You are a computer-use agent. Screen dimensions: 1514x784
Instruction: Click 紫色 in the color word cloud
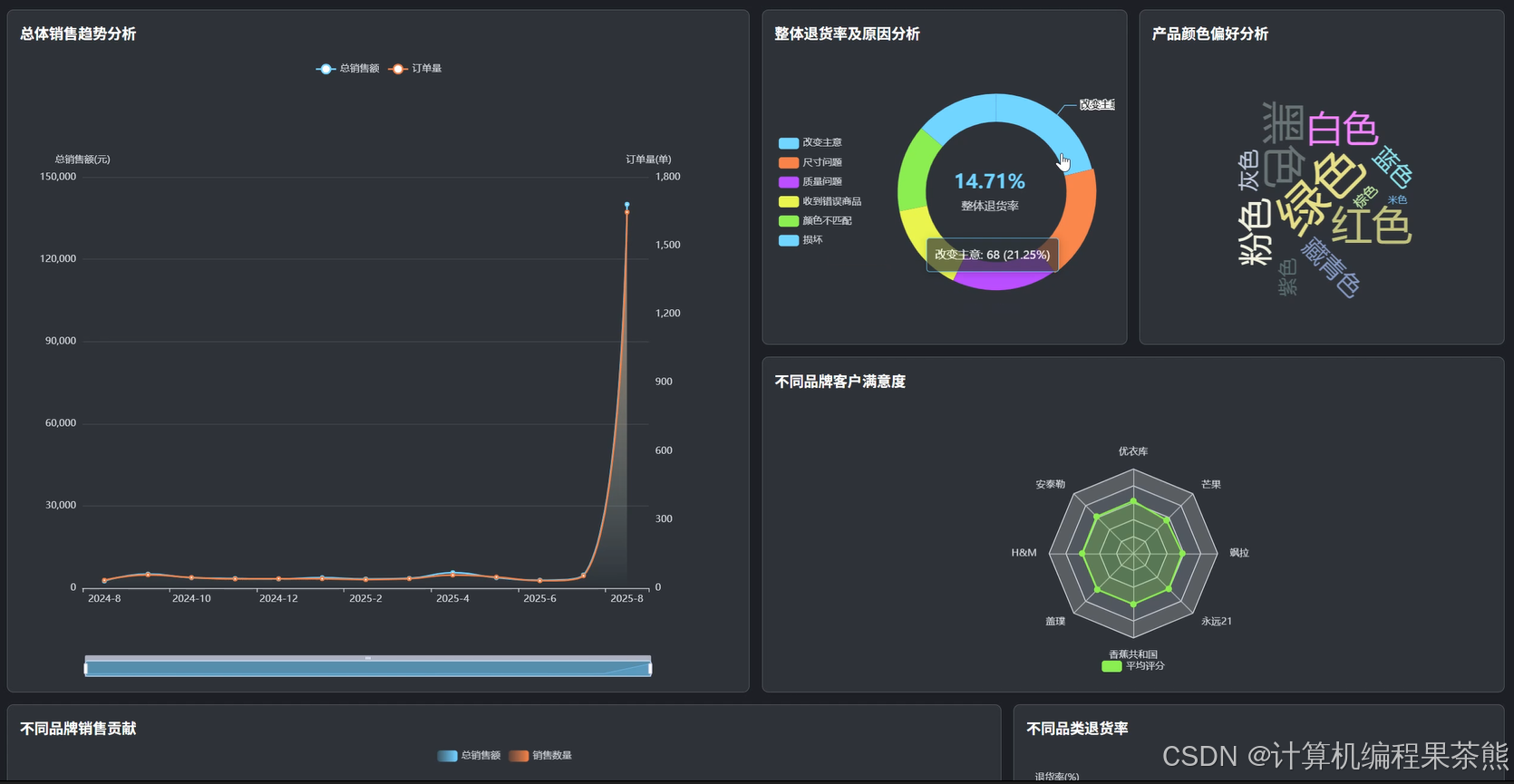click(1288, 277)
